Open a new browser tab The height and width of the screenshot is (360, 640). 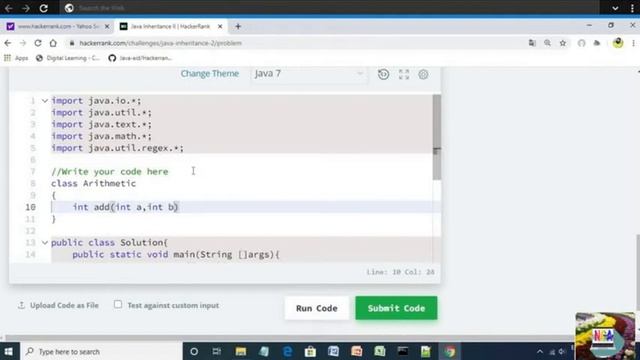tap(238, 27)
